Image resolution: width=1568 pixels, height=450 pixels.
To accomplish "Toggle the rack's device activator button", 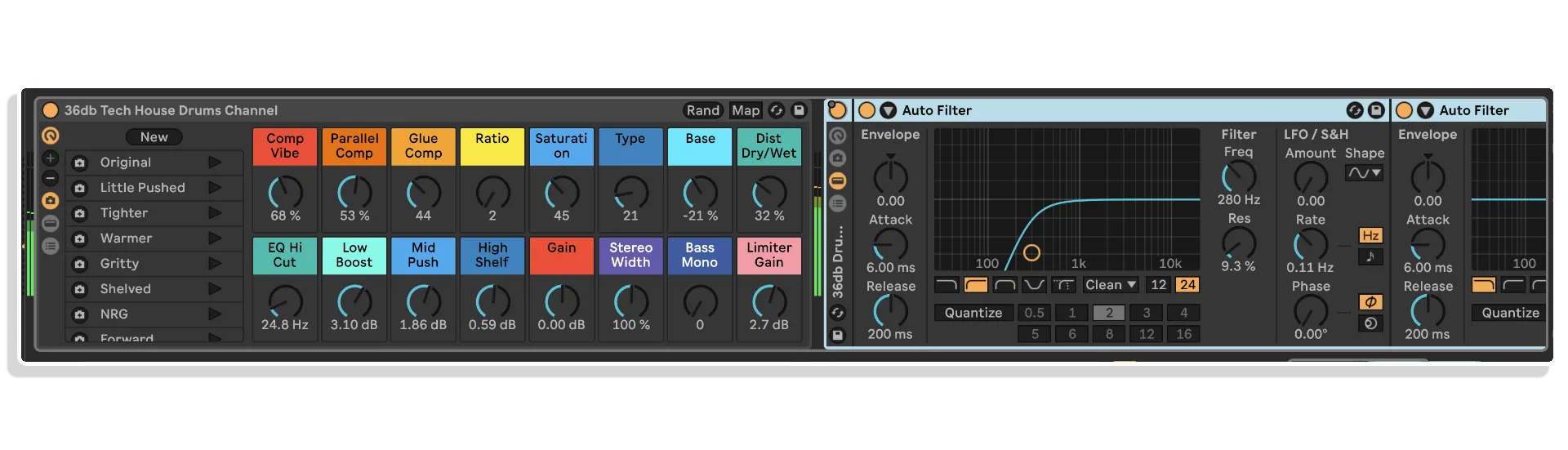I will click(50, 110).
